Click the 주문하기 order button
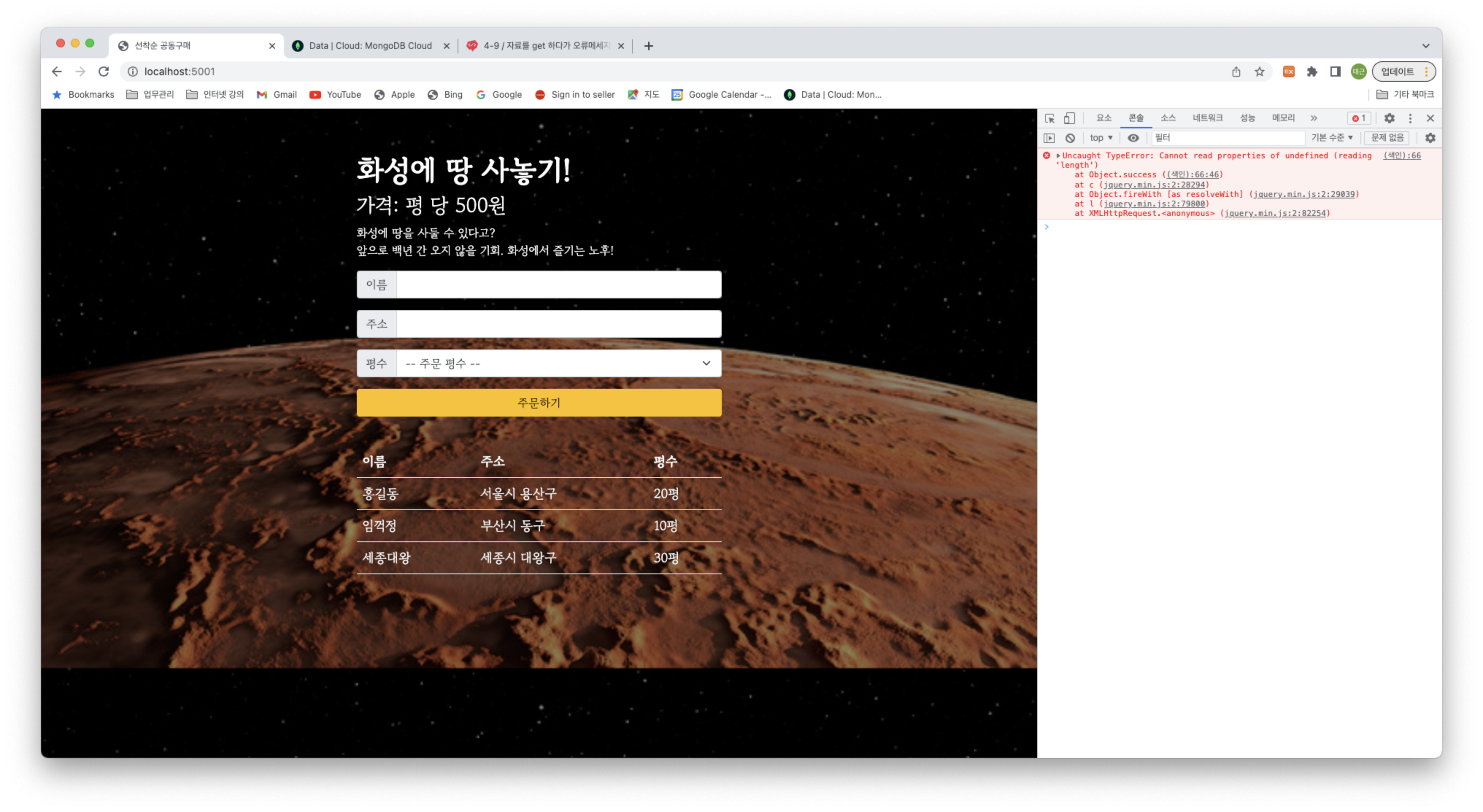 point(538,402)
